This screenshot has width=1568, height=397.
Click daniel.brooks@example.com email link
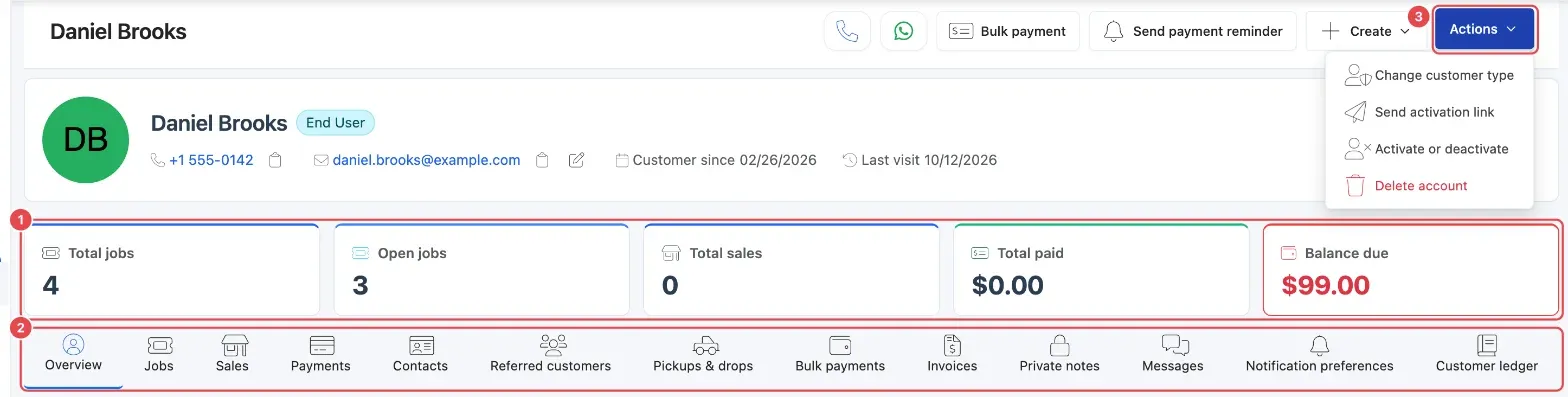(426, 160)
